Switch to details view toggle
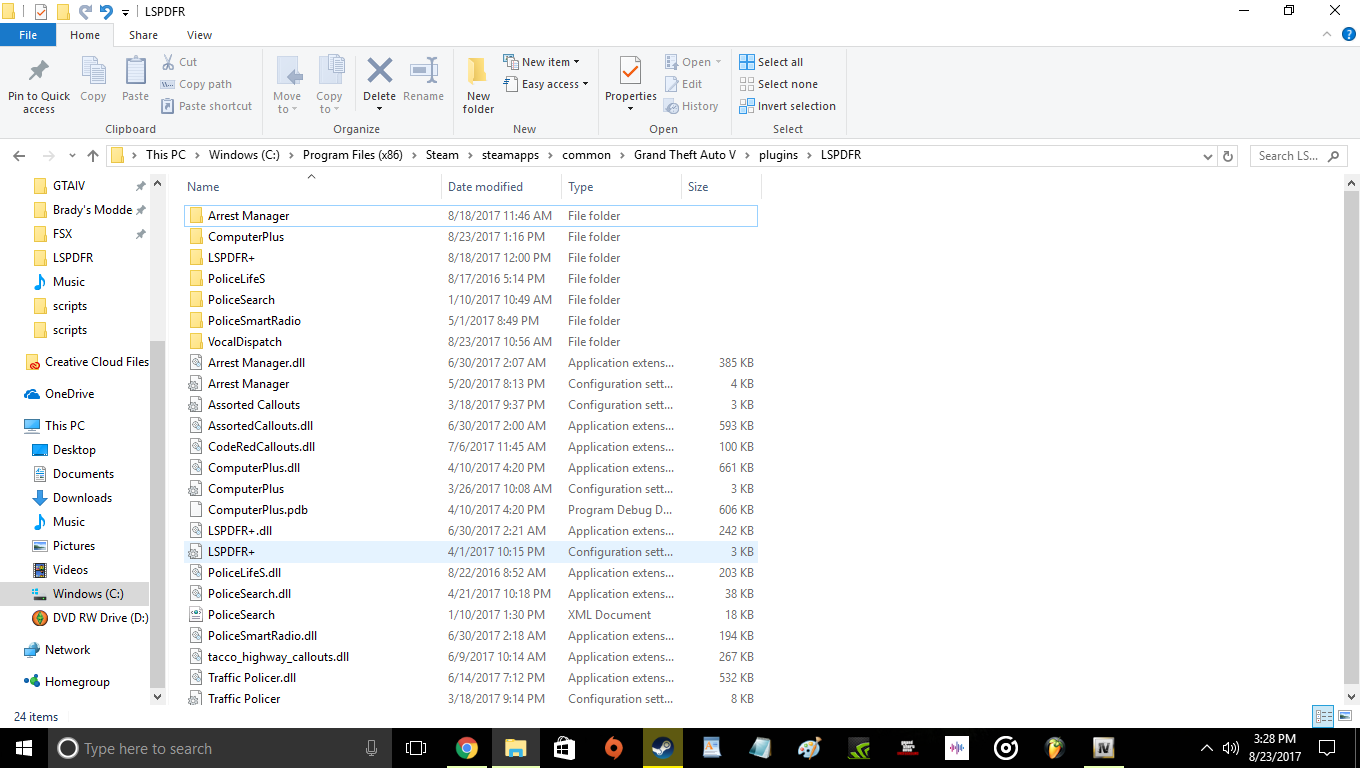This screenshot has width=1360, height=768. click(1323, 716)
